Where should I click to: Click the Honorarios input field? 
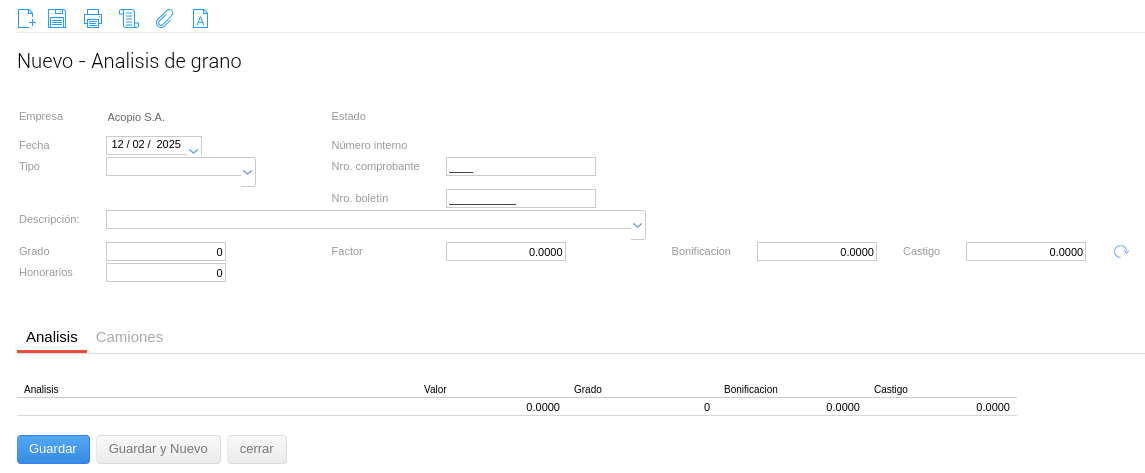[166, 273]
